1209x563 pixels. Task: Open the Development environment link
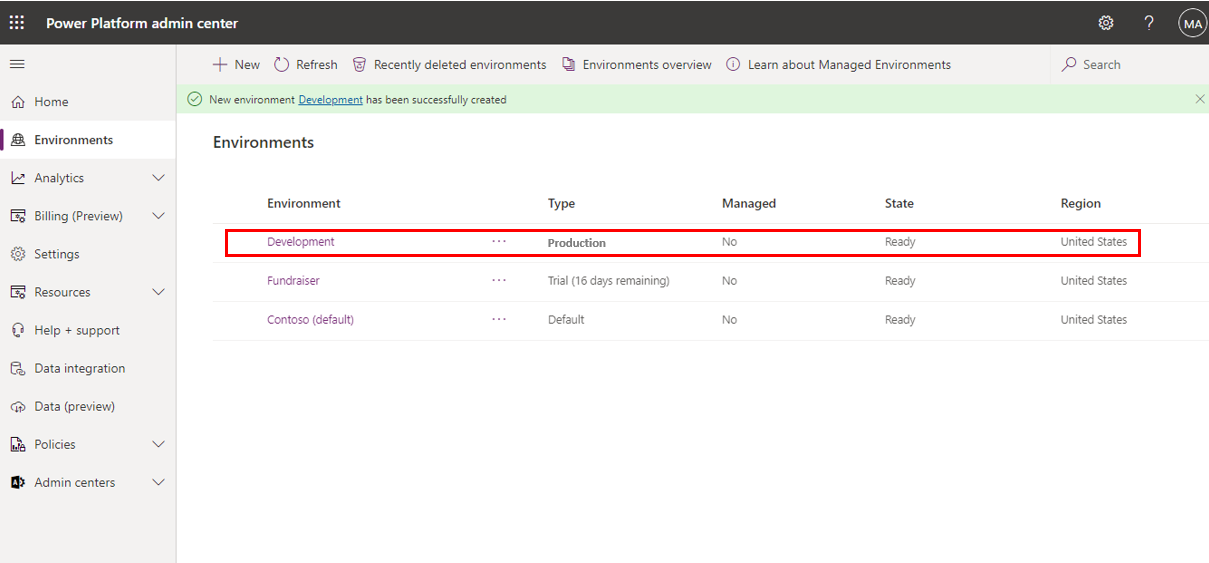301,242
